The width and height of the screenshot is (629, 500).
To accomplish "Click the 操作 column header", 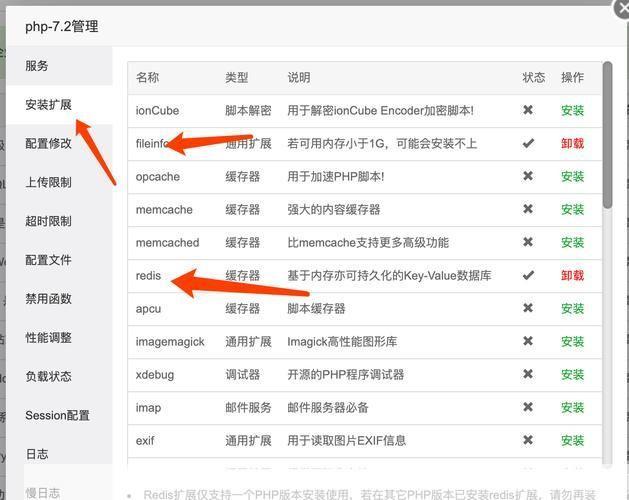I will 572,77.
